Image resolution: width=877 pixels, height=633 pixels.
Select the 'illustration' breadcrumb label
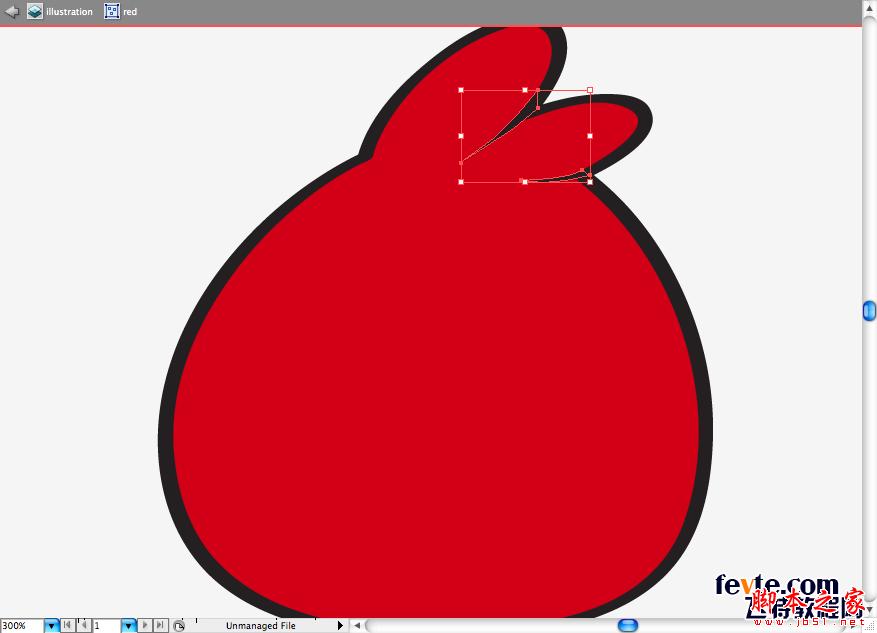pyautogui.click(x=69, y=12)
